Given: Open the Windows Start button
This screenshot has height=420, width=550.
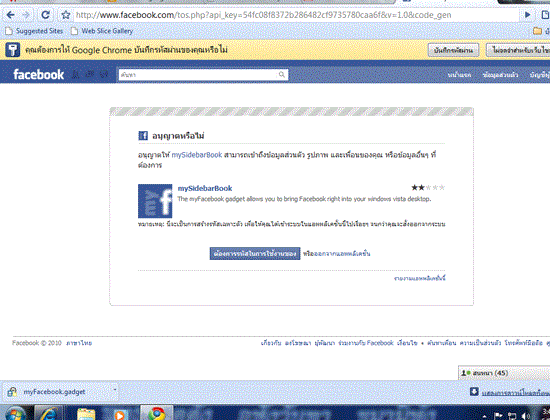Looking at the screenshot, I should pos(15,414).
